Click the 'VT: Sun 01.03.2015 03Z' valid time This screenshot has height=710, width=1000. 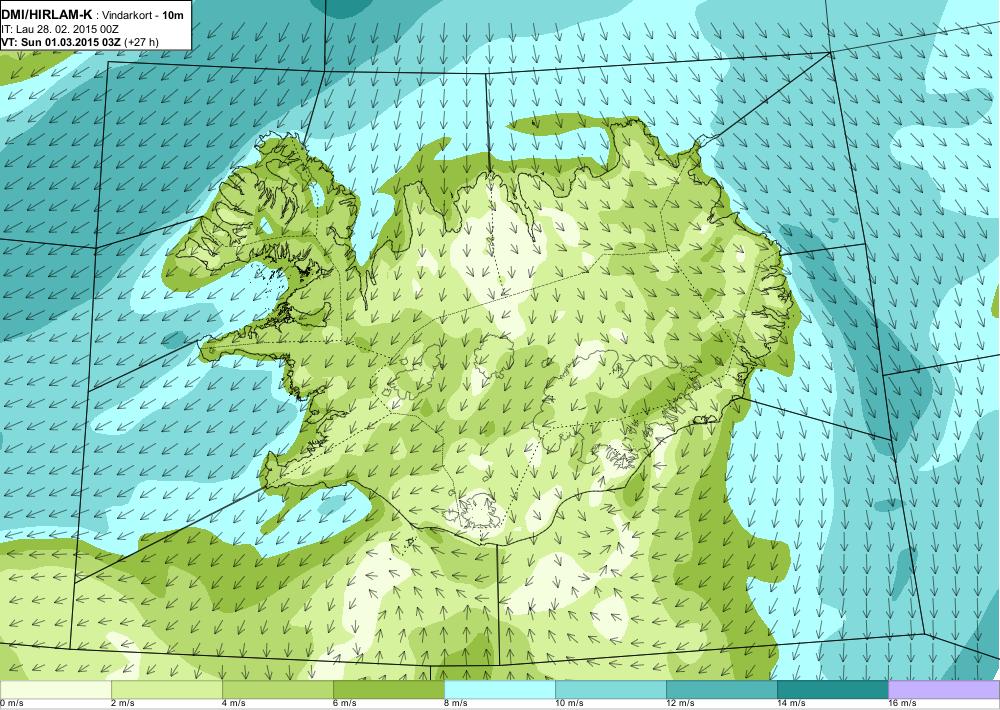coord(61,42)
